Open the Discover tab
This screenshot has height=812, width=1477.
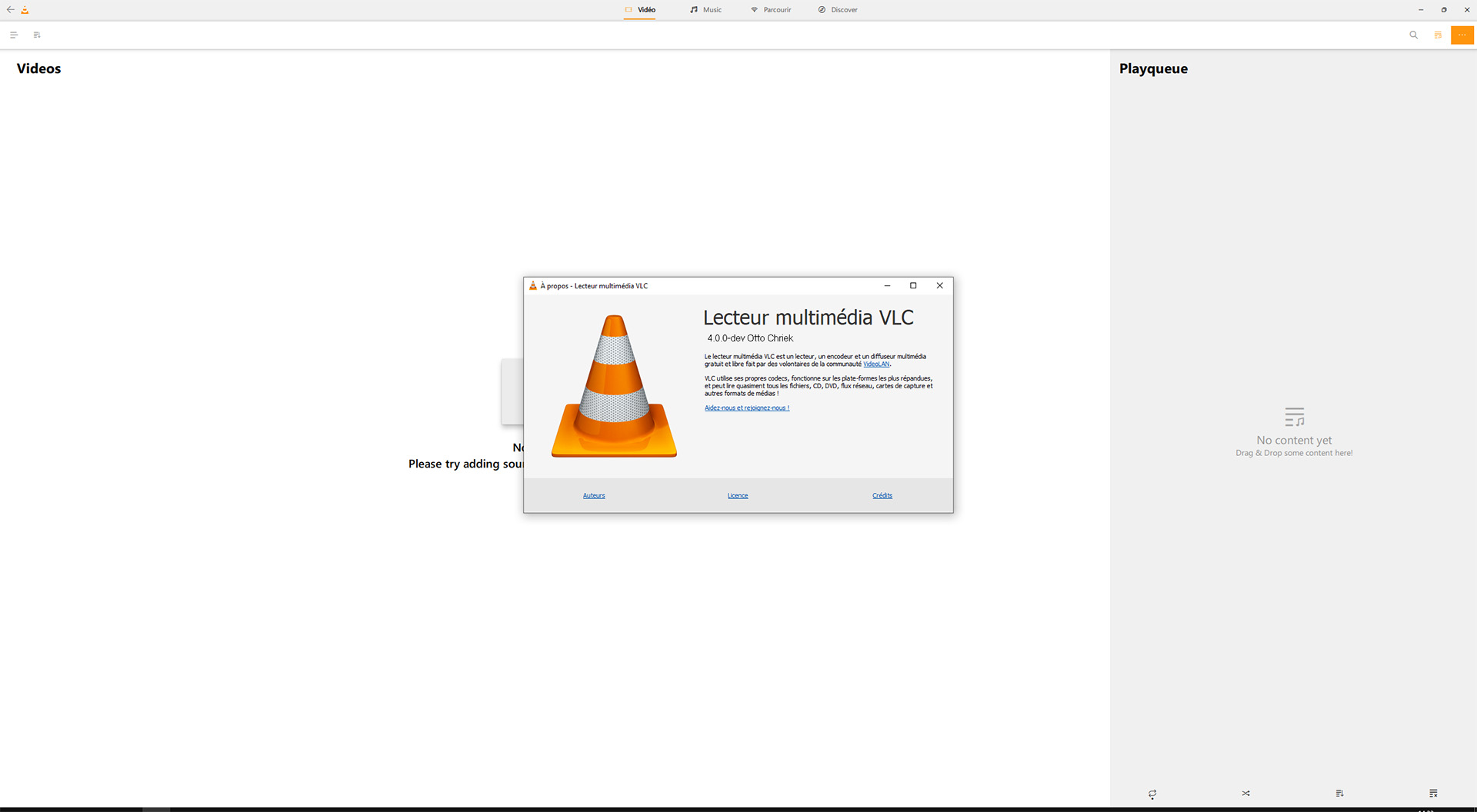pos(838,10)
